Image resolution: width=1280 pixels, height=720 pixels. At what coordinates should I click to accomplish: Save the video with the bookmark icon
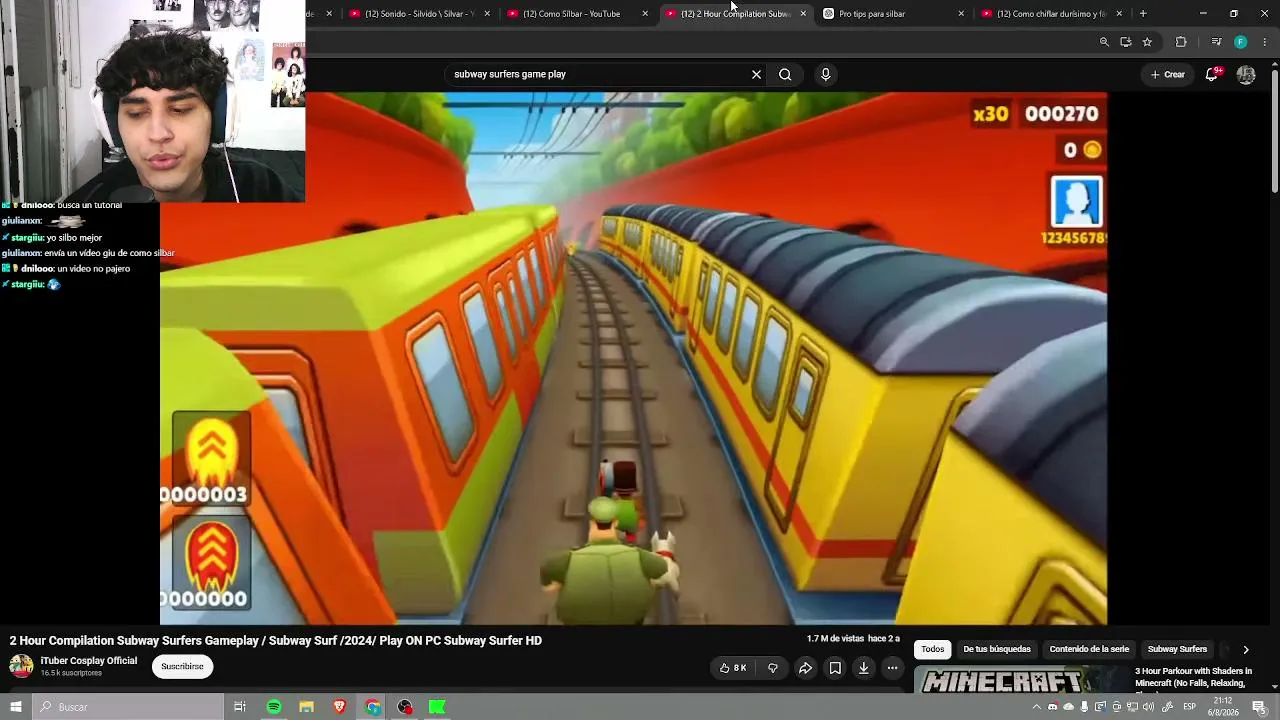835,668
